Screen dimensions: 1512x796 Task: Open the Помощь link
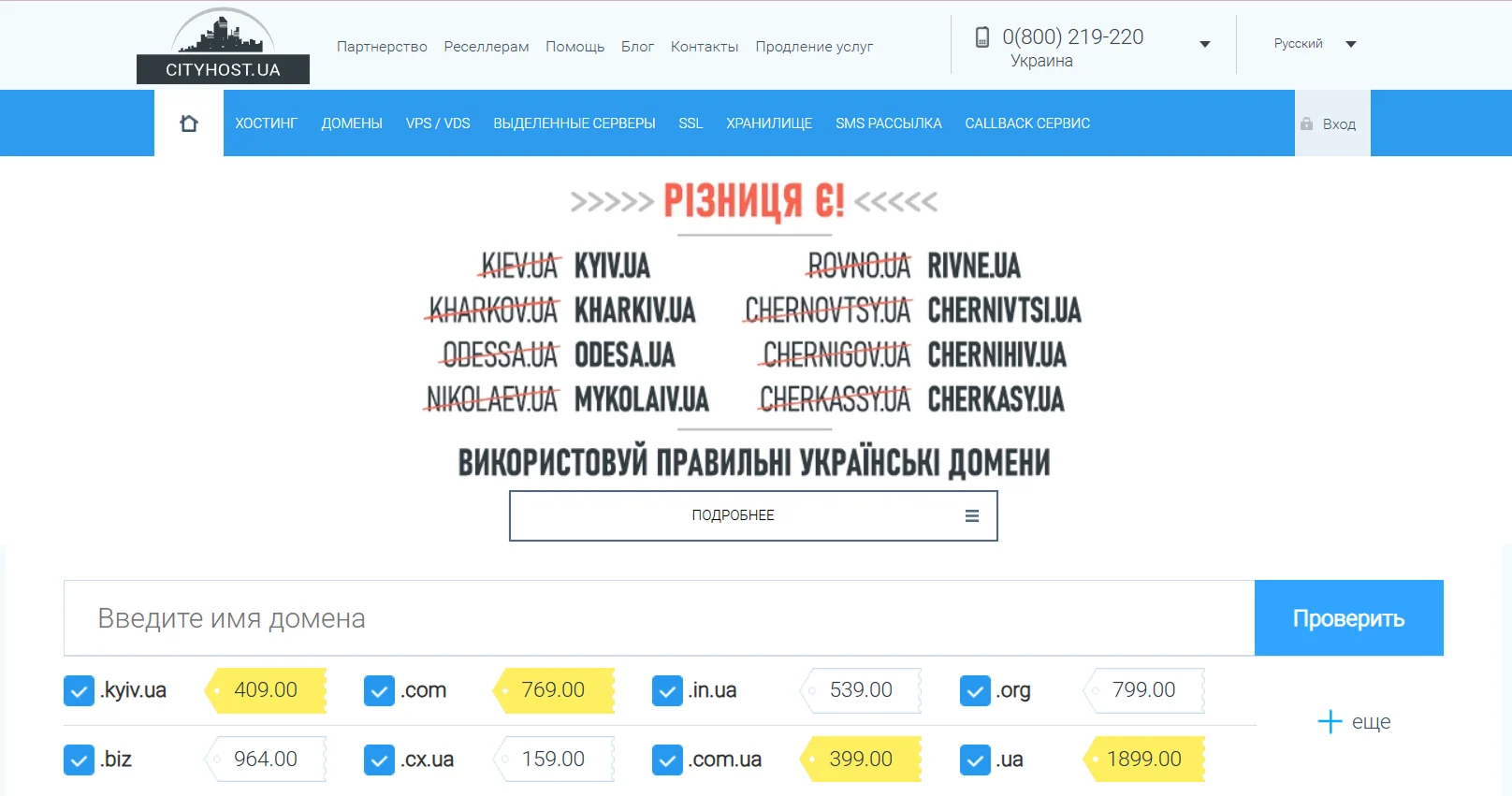574,47
